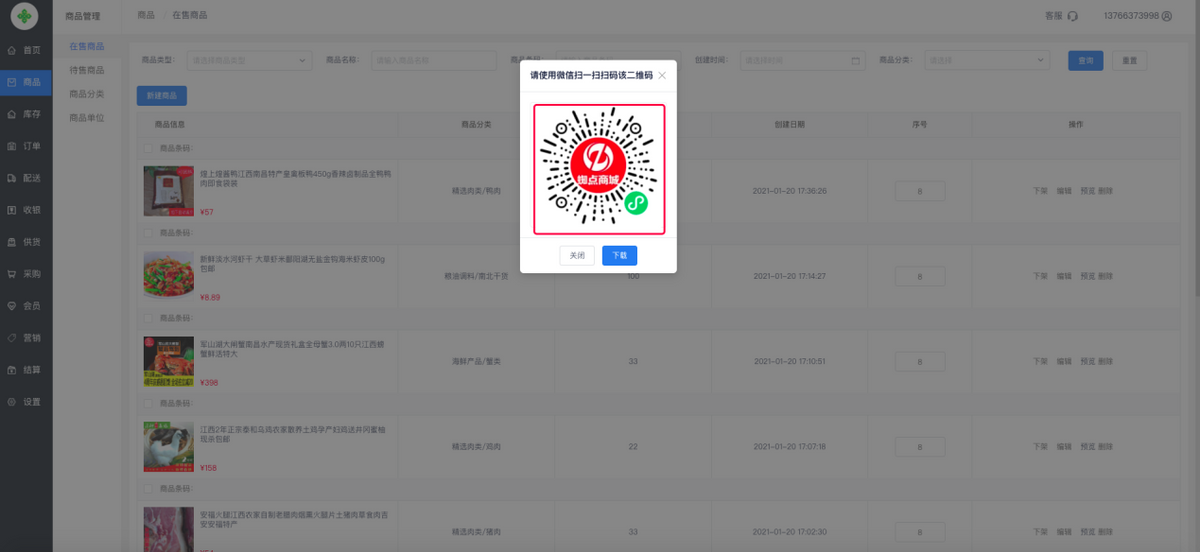Open the 商品类型 dropdown
Image resolution: width=1200 pixels, height=552 pixels.
click(250, 60)
